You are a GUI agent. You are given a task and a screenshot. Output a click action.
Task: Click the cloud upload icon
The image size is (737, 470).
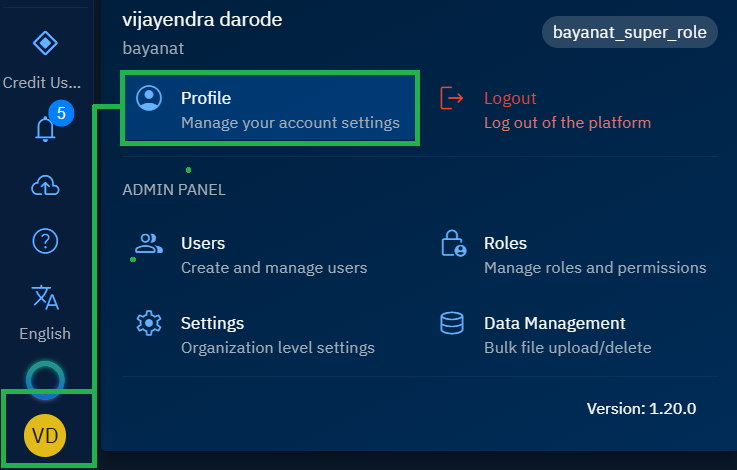(45, 186)
